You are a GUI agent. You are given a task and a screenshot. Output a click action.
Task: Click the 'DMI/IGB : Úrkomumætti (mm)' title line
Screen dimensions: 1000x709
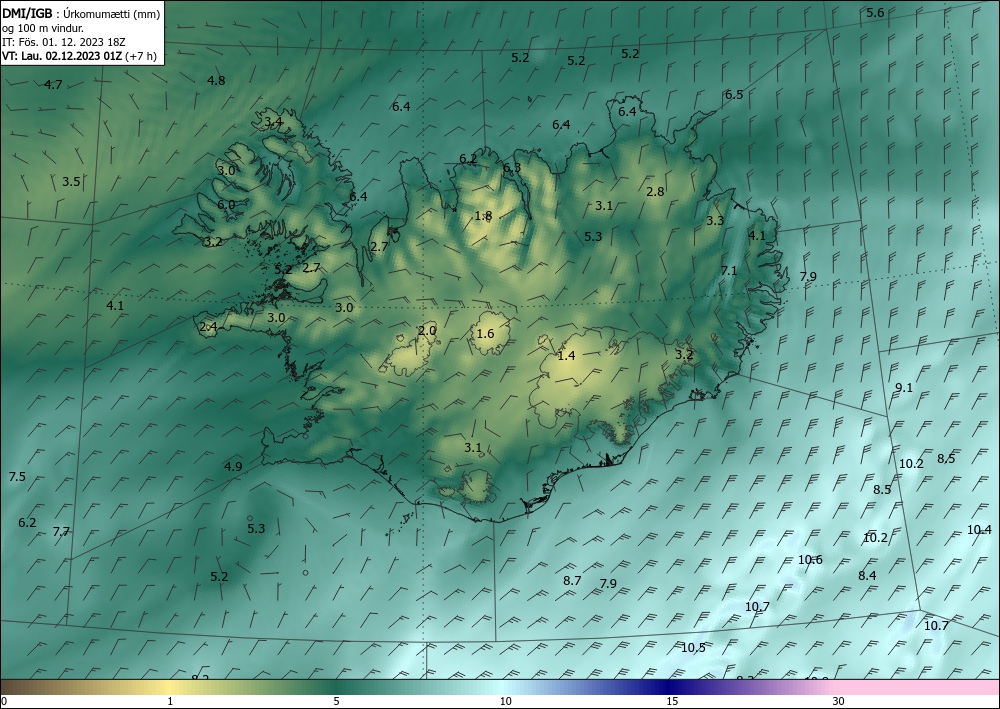pyautogui.click(x=81, y=13)
